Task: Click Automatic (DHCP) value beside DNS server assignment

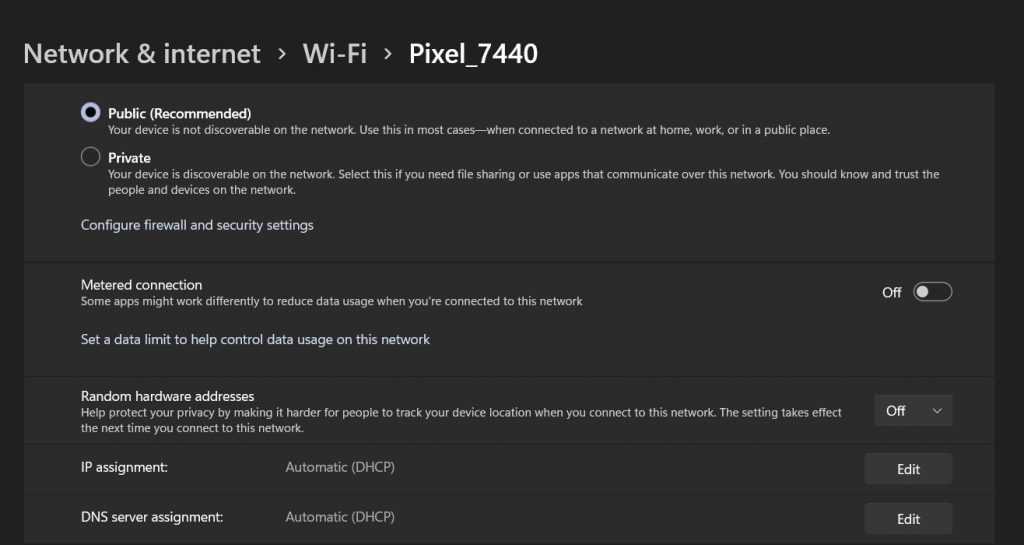Action: [x=340, y=517]
